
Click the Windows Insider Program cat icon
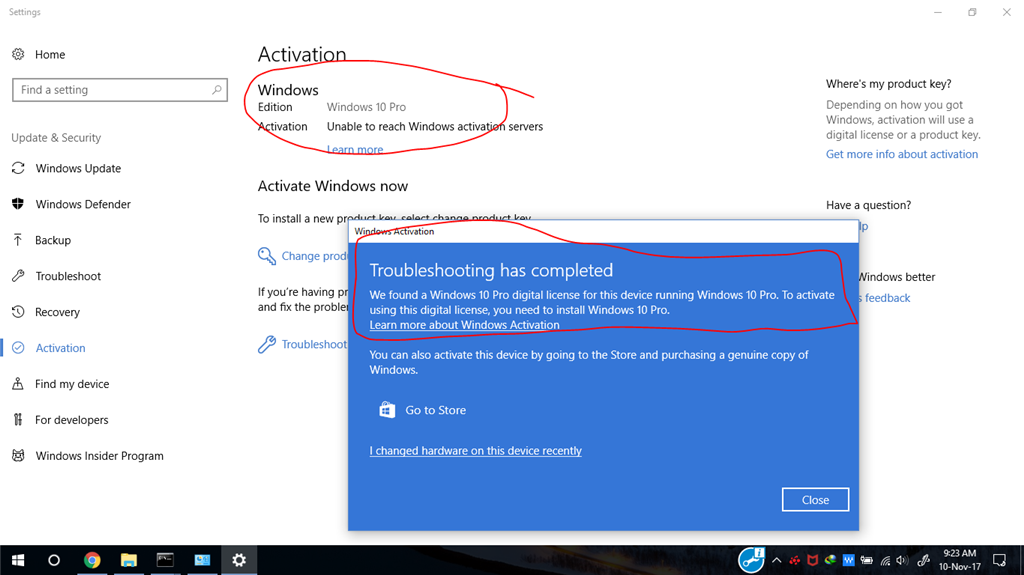[18, 455]
